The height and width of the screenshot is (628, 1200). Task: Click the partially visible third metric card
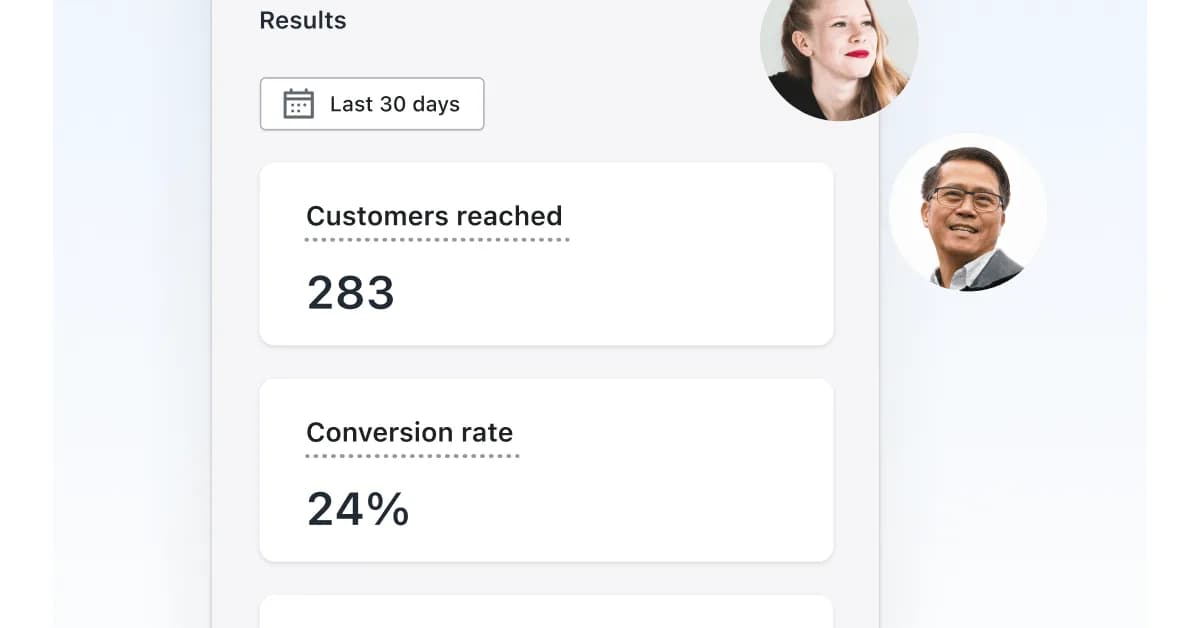[x=546, y=615]
